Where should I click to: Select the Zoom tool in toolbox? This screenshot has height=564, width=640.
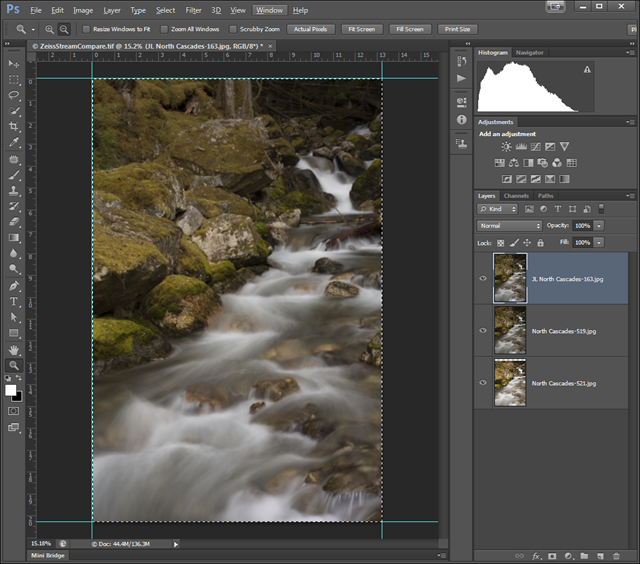[x=14, y=366]
